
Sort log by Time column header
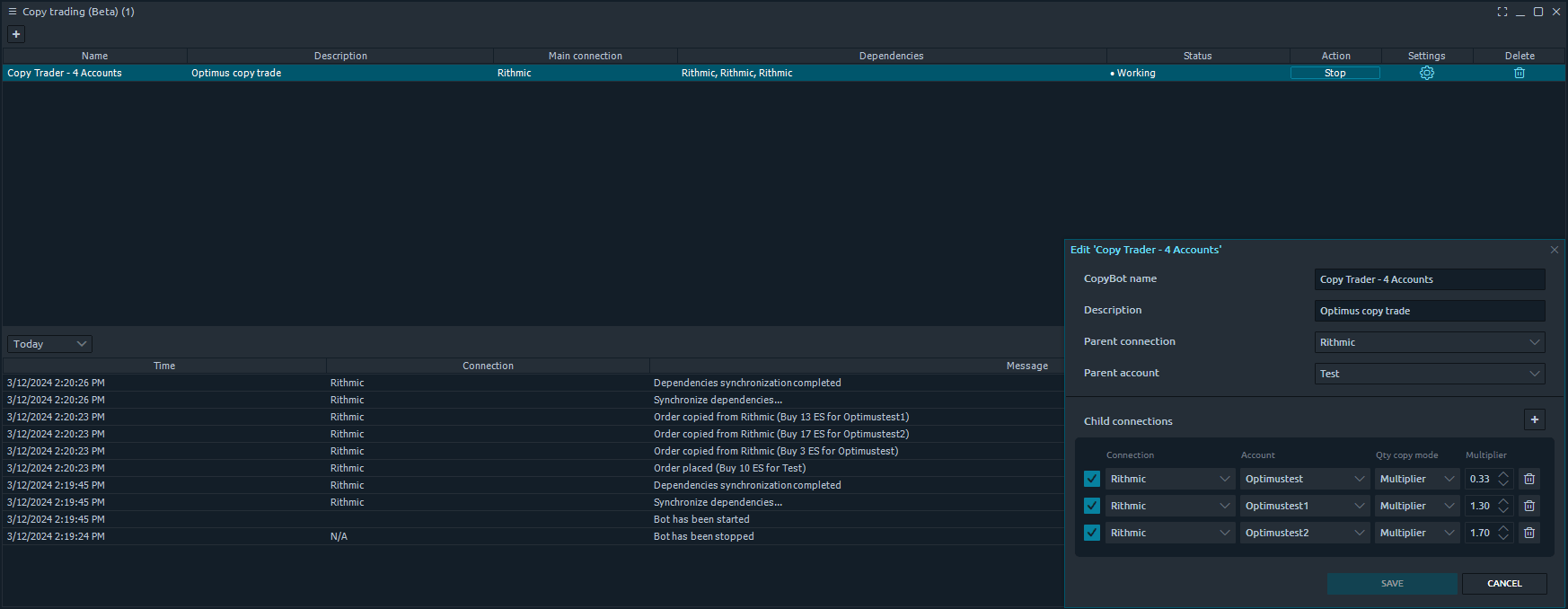(x=164, y=366)
